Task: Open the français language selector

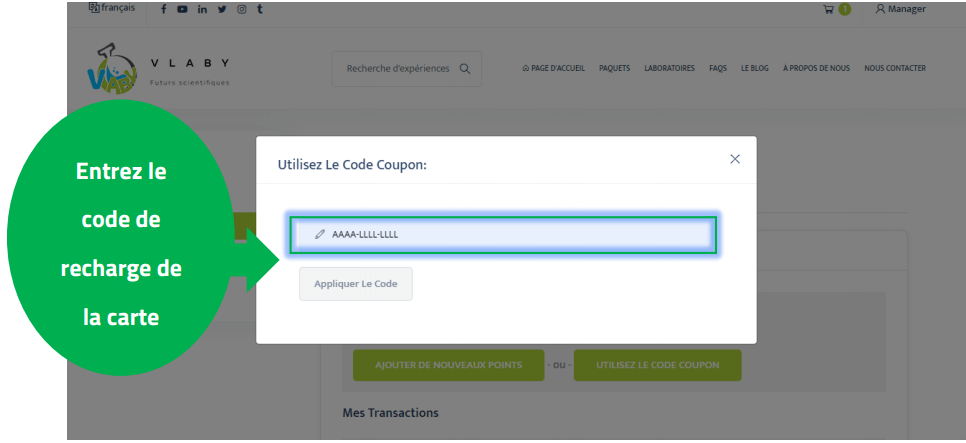Action: [x=113, y=8]
